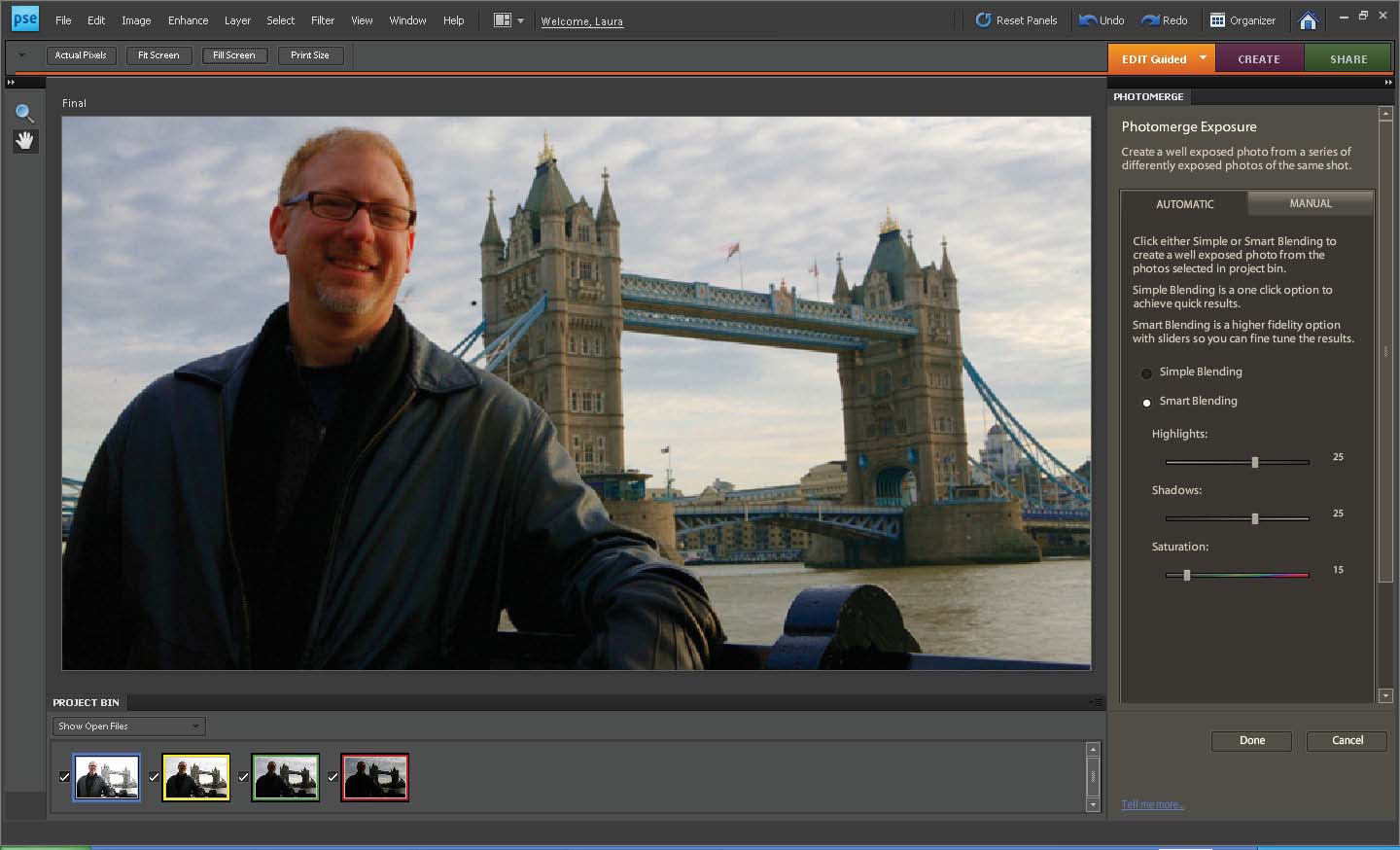Click the Undo arrow icon
This screenshot has height=850, width=1400.
coord(1088,20)
